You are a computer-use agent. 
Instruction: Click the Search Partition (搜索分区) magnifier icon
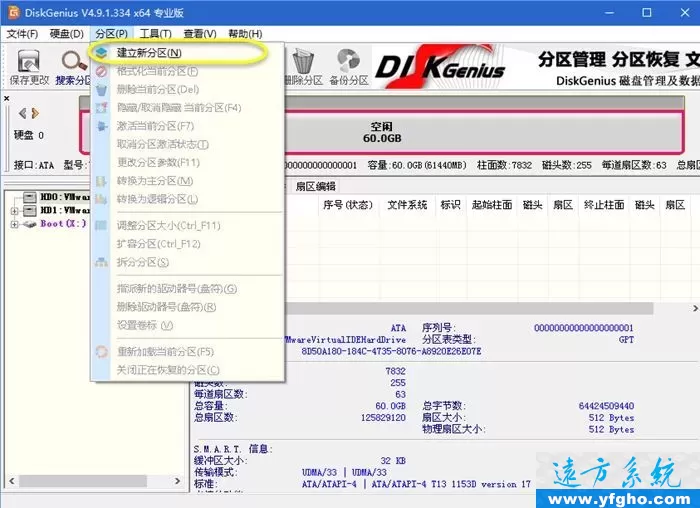click(x=74, y=62)
